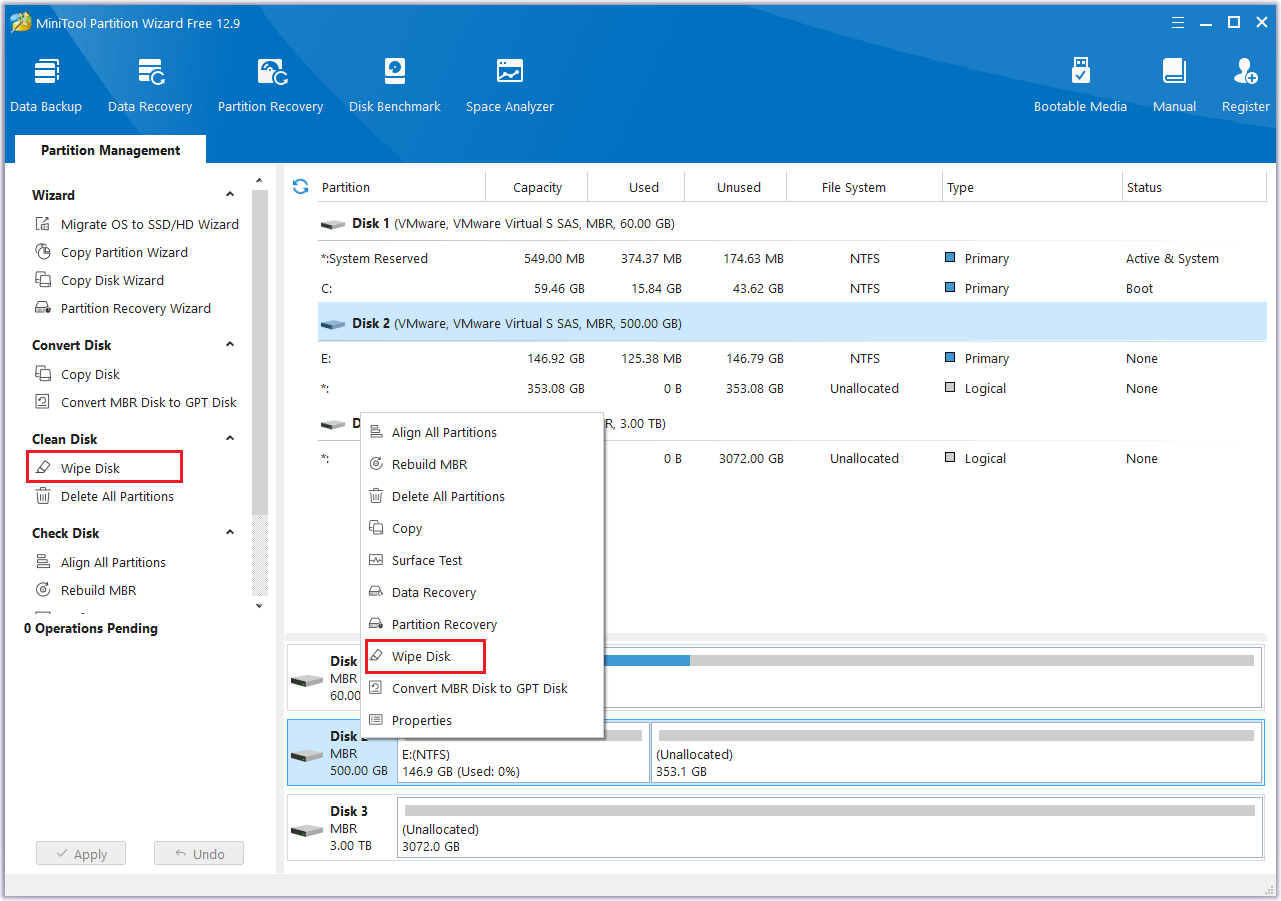Image resolution: width=1281 pixels, height=901 pixels.
Task: Click E:(NTFS) block in disk map
Action: click(522, 753)
